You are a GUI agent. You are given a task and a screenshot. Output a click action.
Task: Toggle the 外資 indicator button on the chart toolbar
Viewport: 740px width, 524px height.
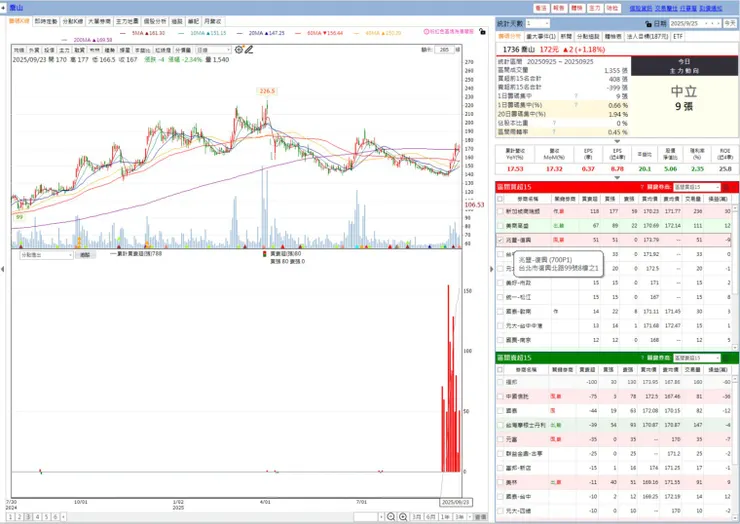34,50
